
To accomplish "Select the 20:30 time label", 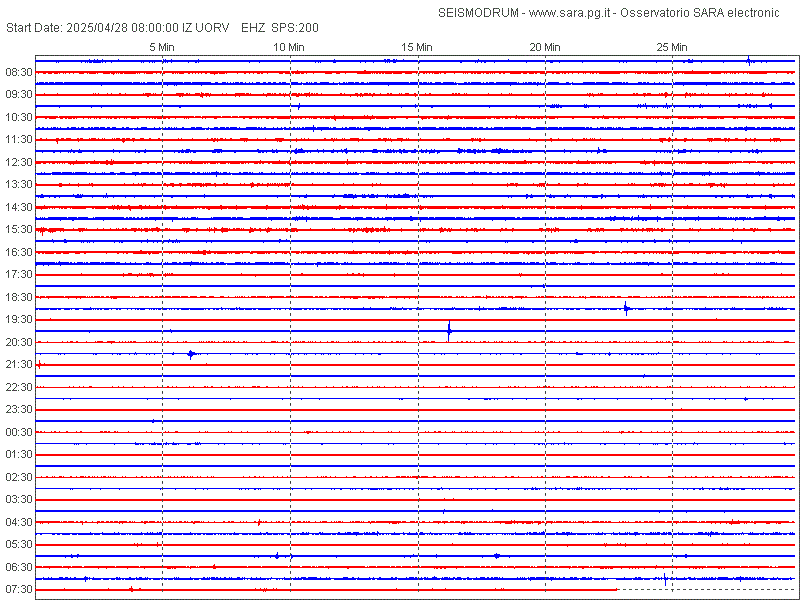I will (x=19, y=342).
